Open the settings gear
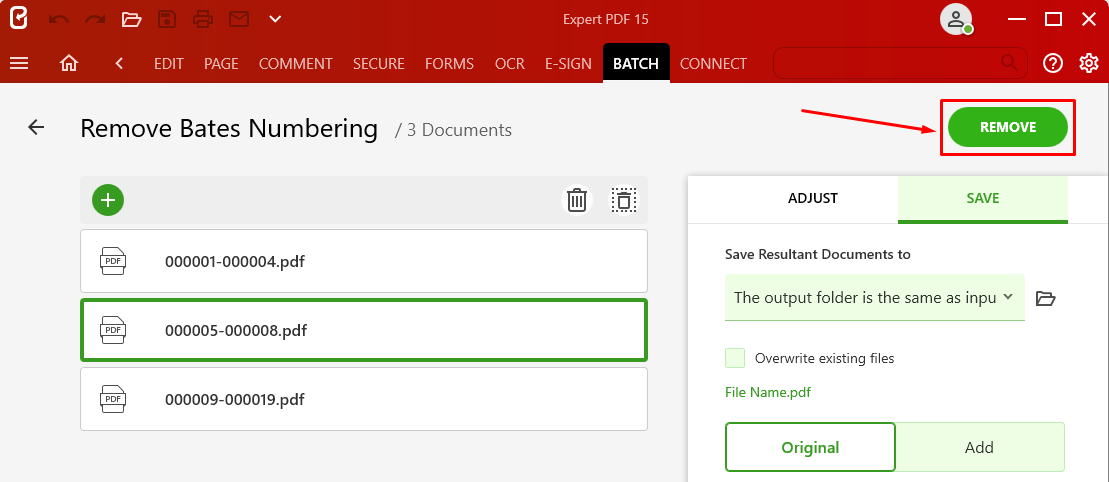The width and height of the screenshot is (1109, 482). 1089,63
